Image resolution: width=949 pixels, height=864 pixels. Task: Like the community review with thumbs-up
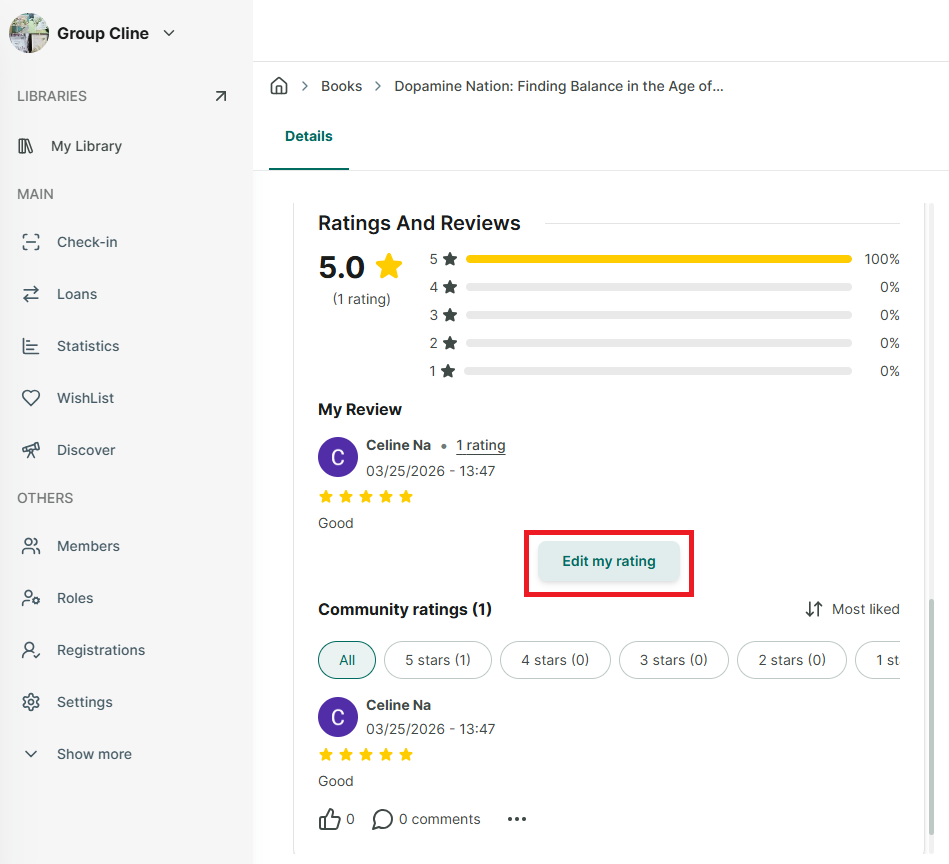coord(330,819)
